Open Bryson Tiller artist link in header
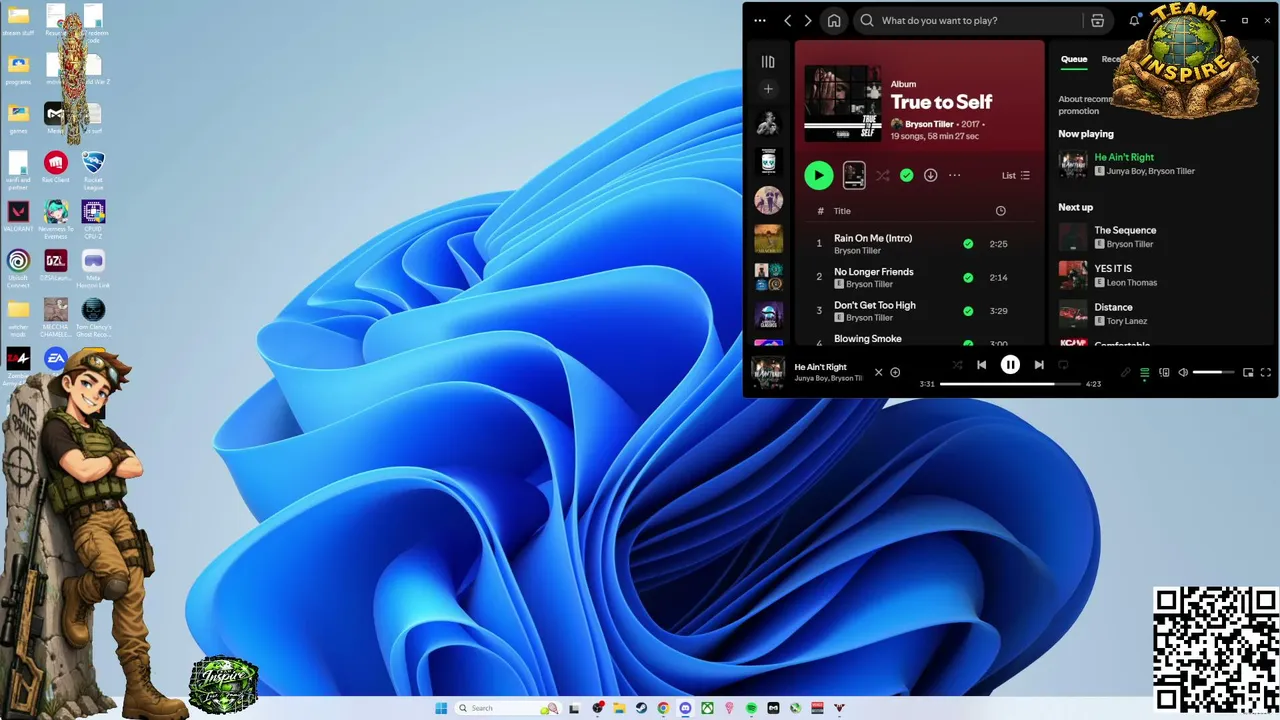 [929, 124]
